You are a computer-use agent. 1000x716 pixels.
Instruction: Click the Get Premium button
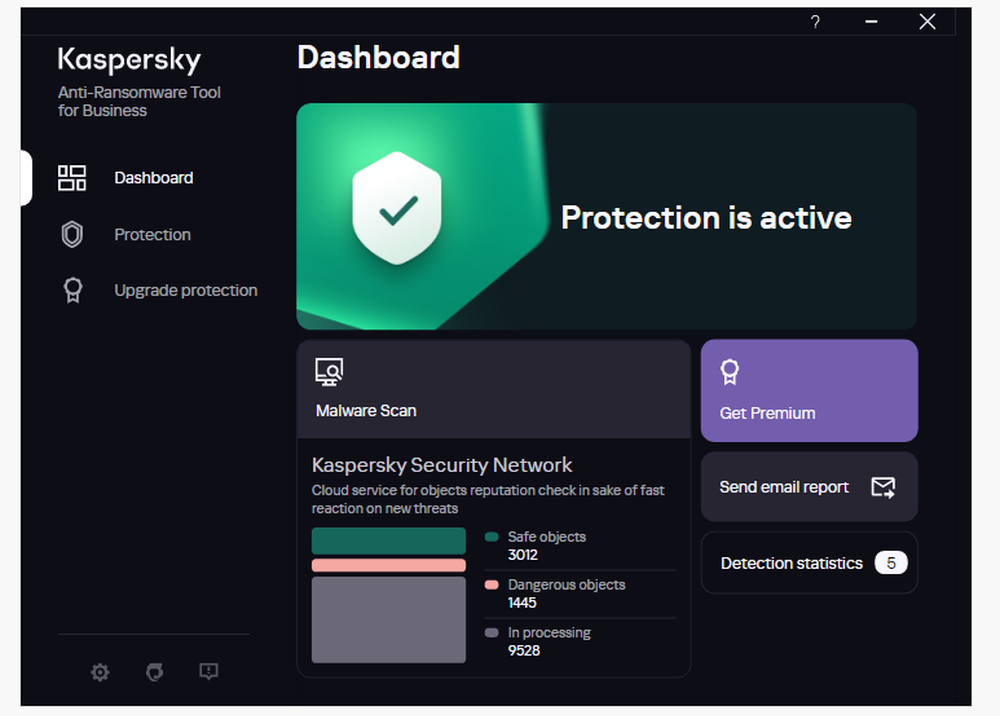(x=809, y=390)
